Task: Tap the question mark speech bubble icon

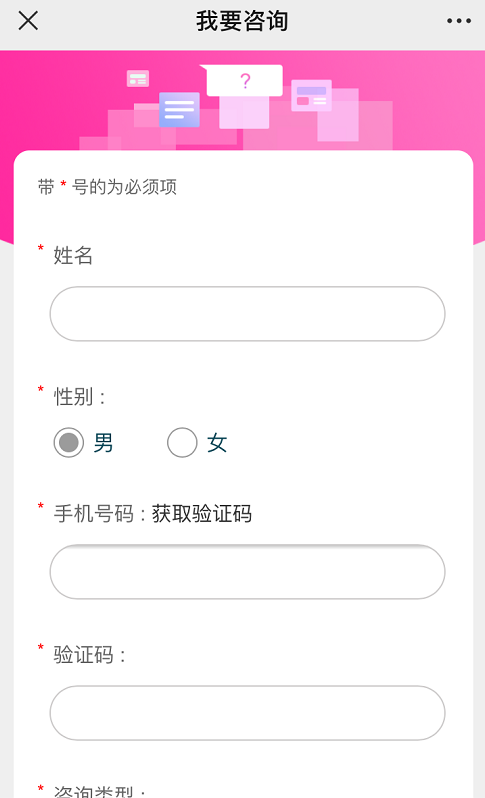Action: click(242, 80)
